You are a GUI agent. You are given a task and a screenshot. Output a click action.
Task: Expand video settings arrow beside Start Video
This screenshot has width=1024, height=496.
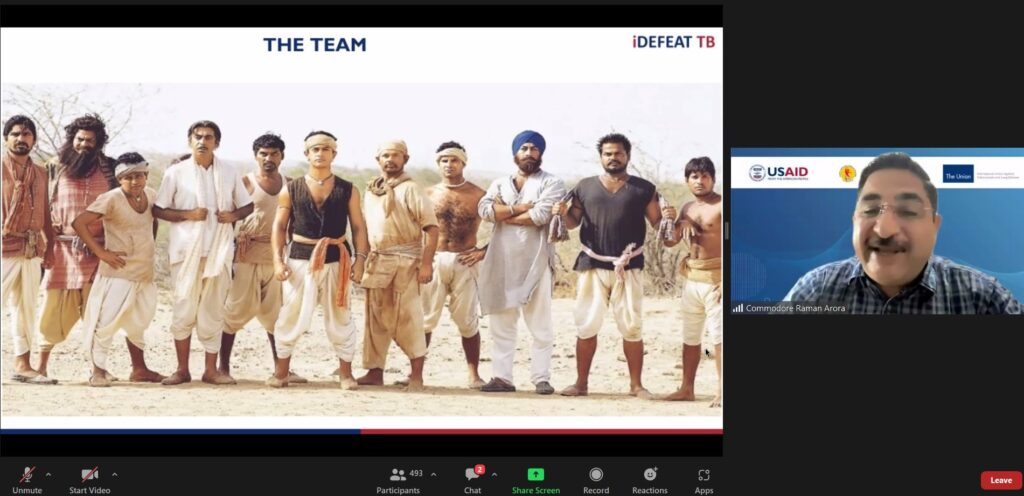(x=114, y=473)
